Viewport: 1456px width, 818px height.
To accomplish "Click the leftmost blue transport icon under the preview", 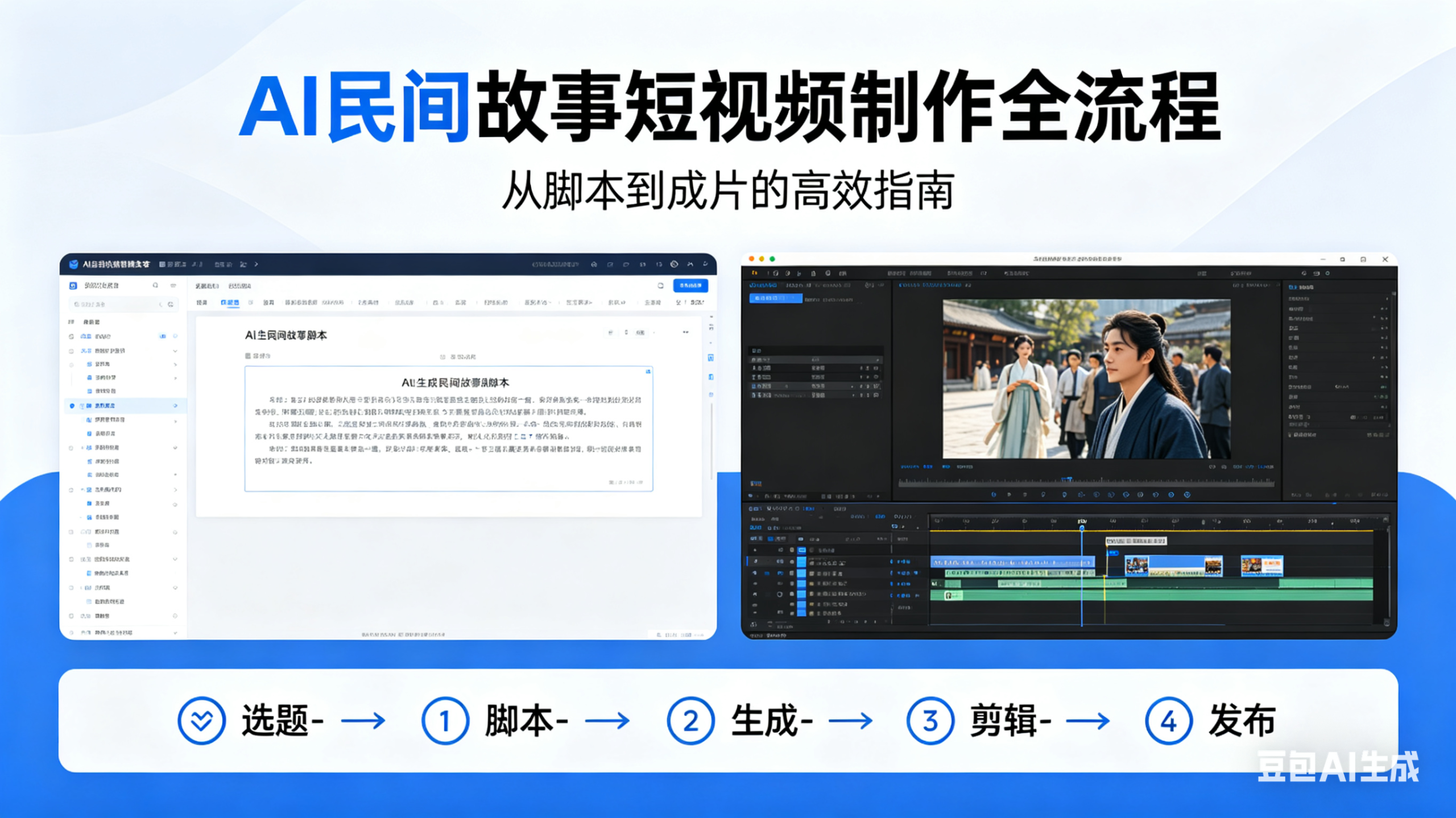I will (994, 495).
